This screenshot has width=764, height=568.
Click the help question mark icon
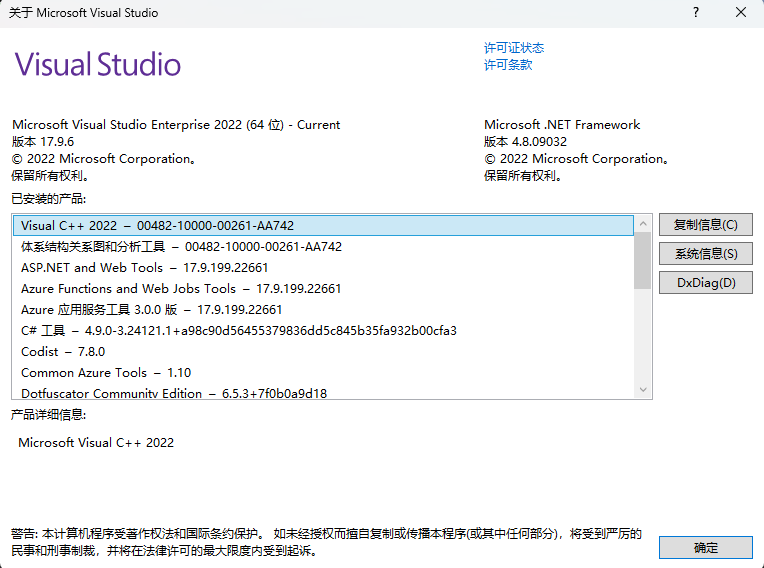coord(696,13)
